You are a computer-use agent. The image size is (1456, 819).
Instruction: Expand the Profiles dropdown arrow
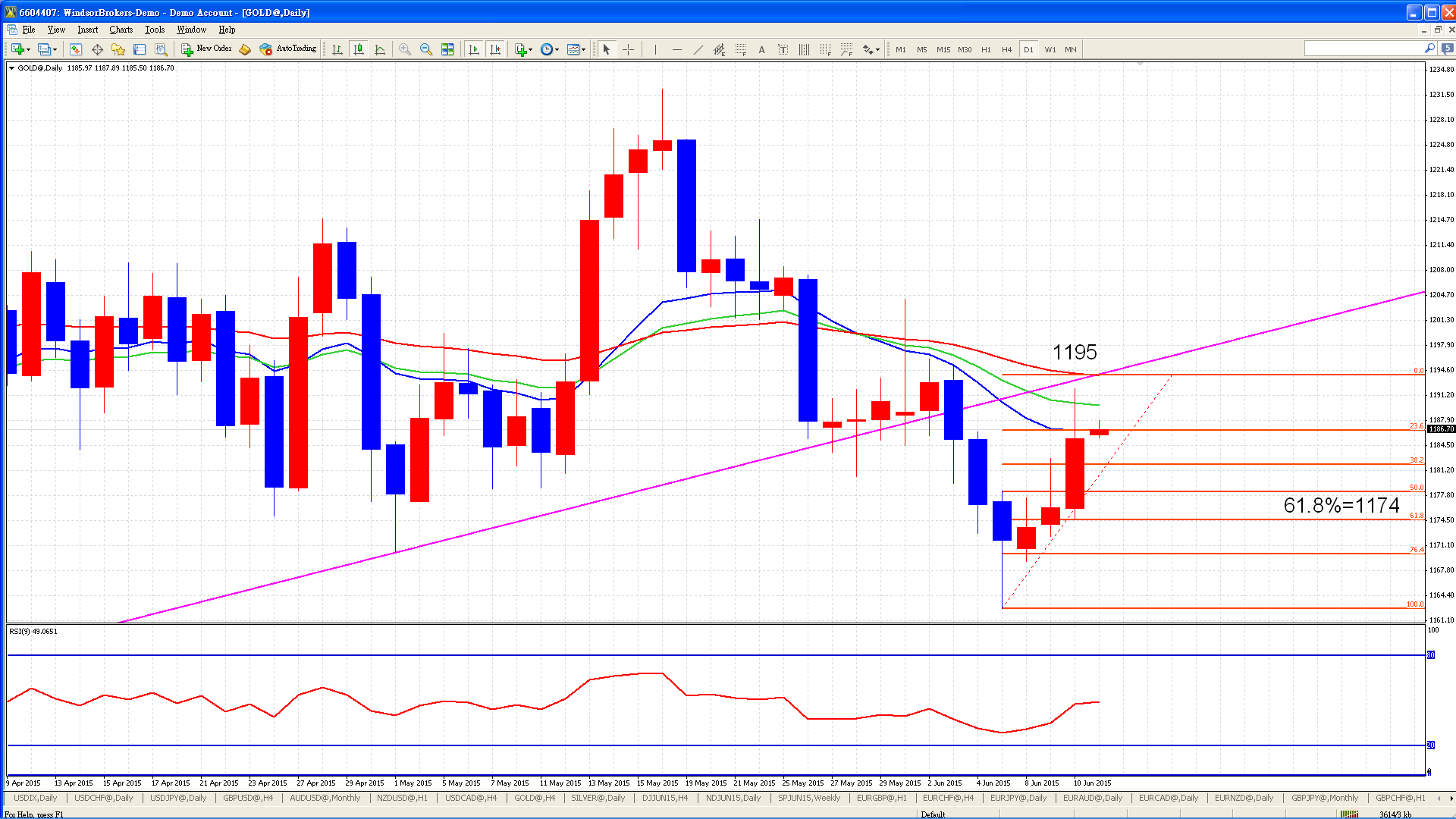pyautogui.click(x=55, y=50)
